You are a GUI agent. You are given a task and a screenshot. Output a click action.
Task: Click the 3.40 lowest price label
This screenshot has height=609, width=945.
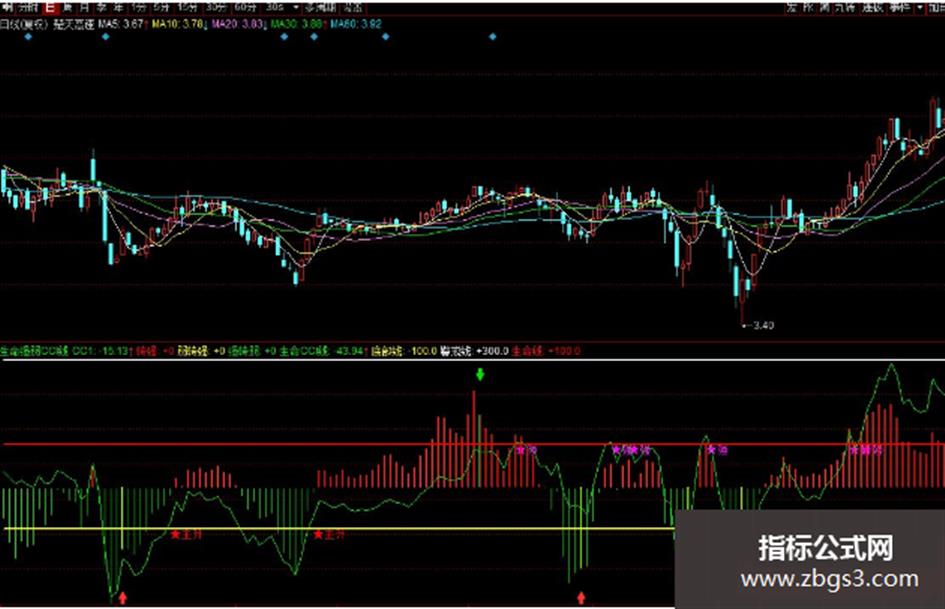[x=764, y=326]
